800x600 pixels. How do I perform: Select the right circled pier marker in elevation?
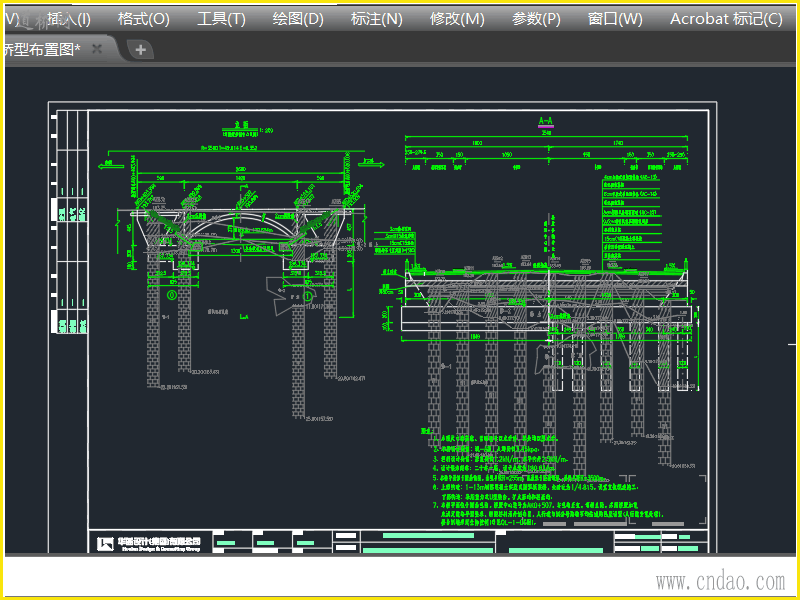308,296
